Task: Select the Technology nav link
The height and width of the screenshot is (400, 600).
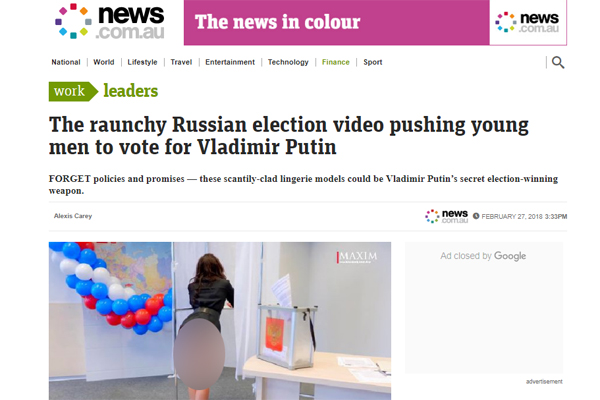Action: coord(288,62)
